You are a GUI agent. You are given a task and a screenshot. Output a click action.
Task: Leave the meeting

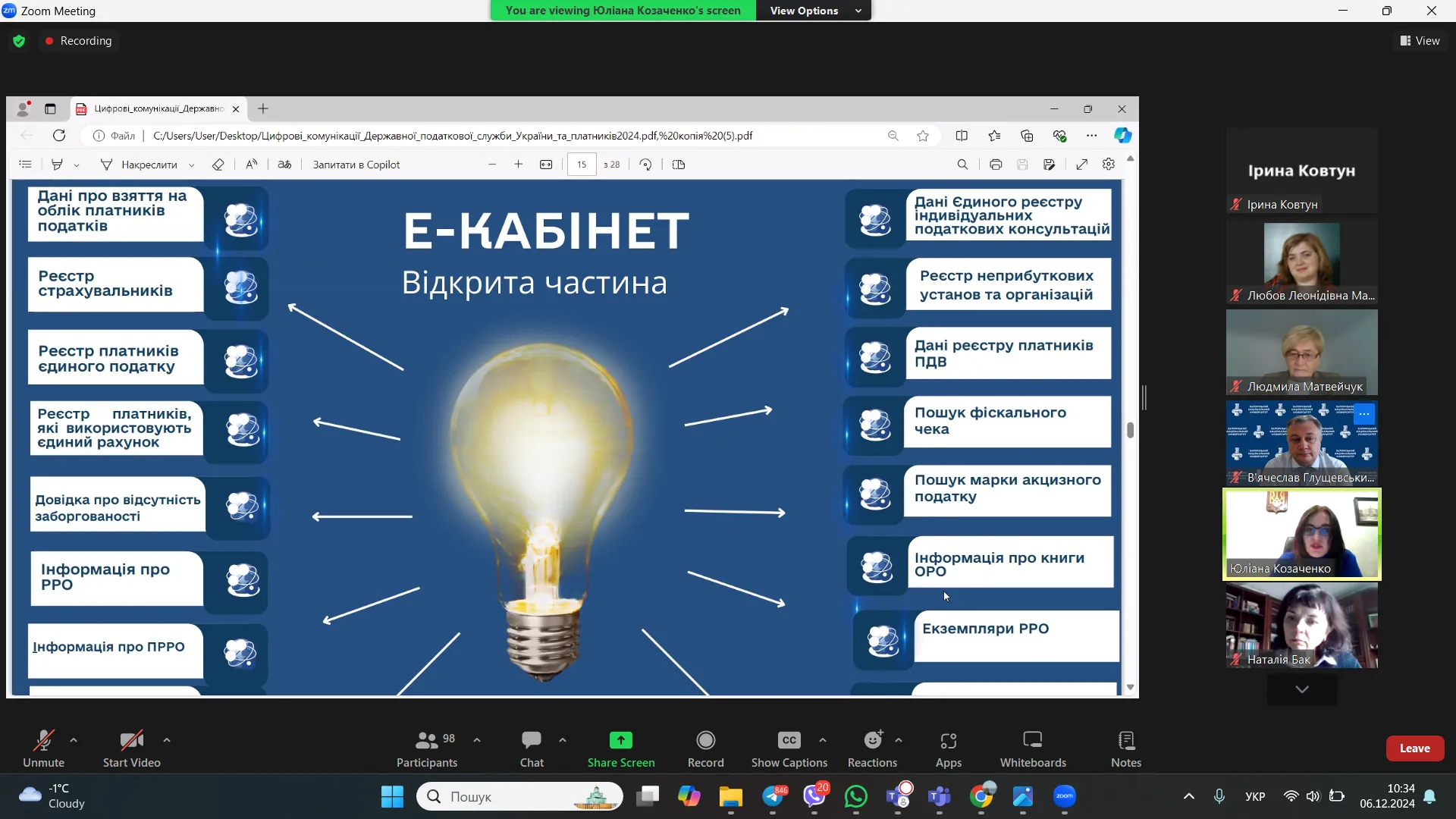click(1414, 748)
